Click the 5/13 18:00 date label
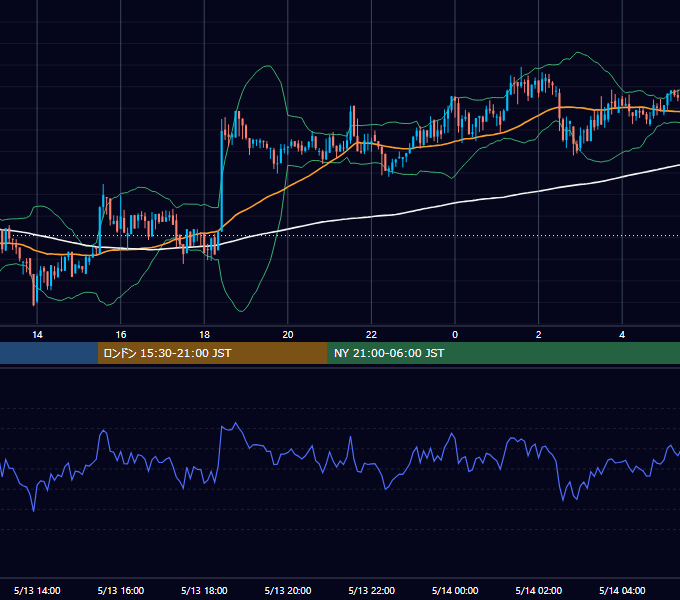Screen dimensions: 680x600 204,590
